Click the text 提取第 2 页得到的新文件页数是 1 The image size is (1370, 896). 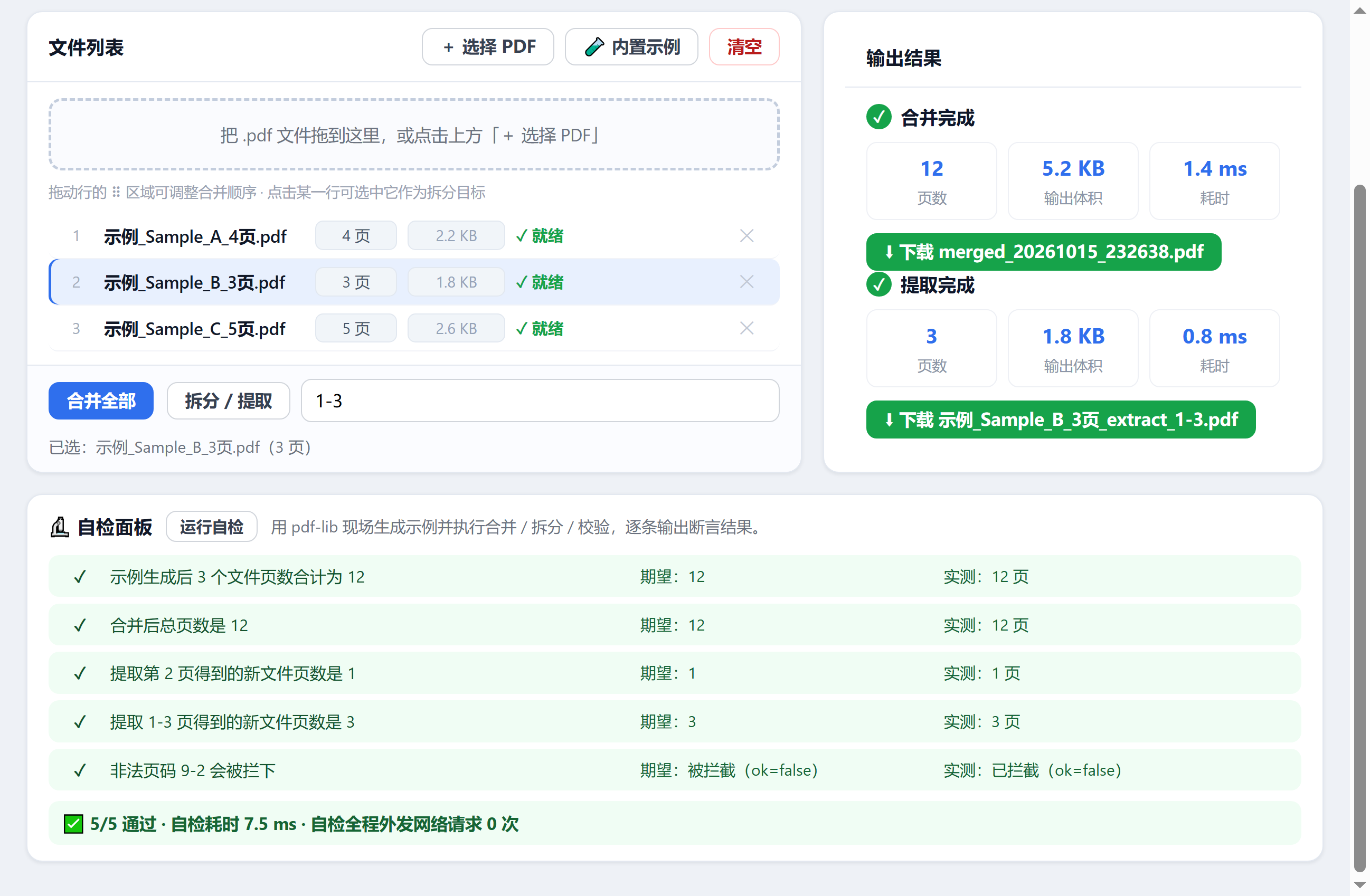pyautogui.click(x=232, y=673)
